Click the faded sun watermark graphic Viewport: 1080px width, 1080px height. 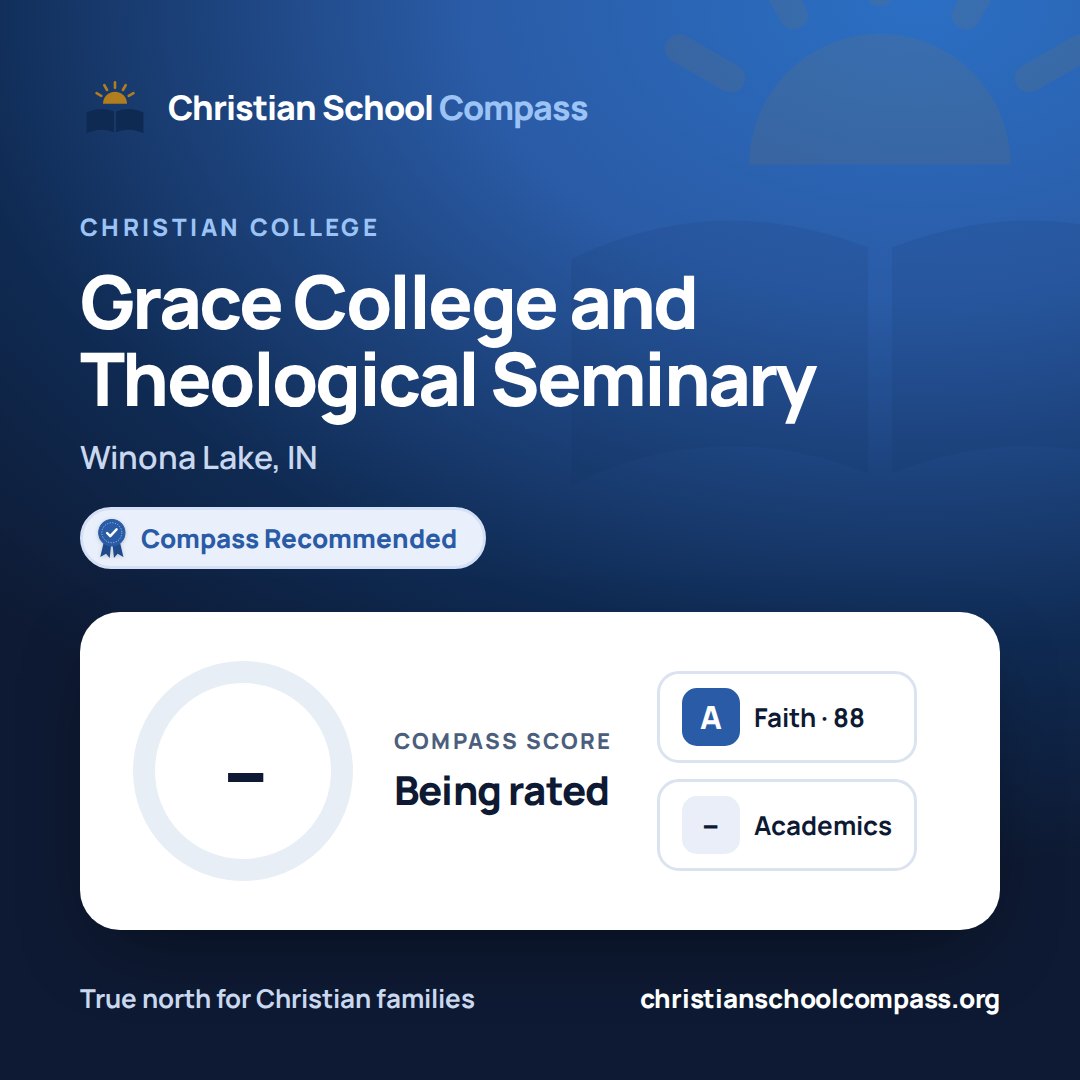point(878,83)
